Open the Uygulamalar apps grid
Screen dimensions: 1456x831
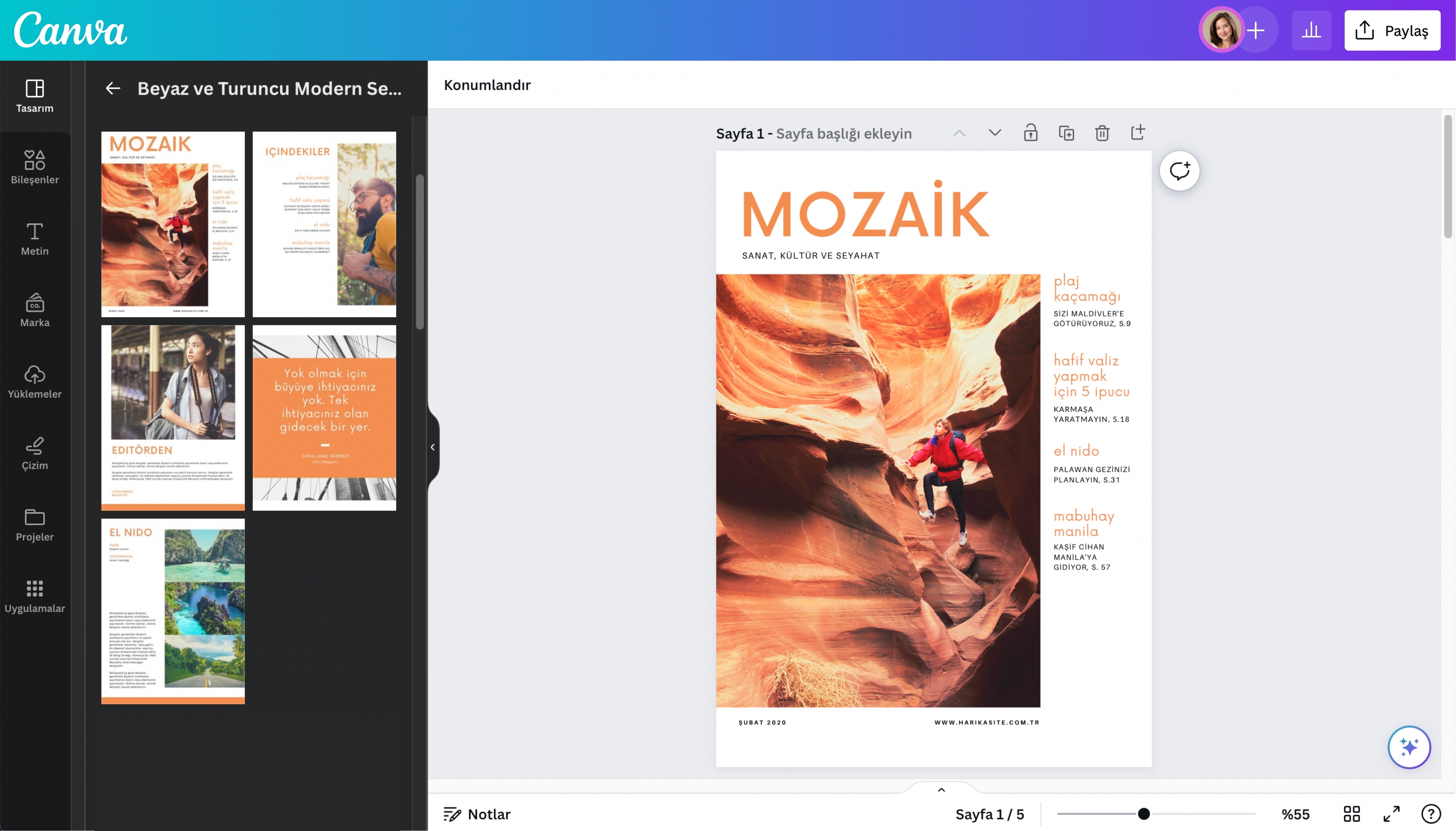tap(35, 596)
